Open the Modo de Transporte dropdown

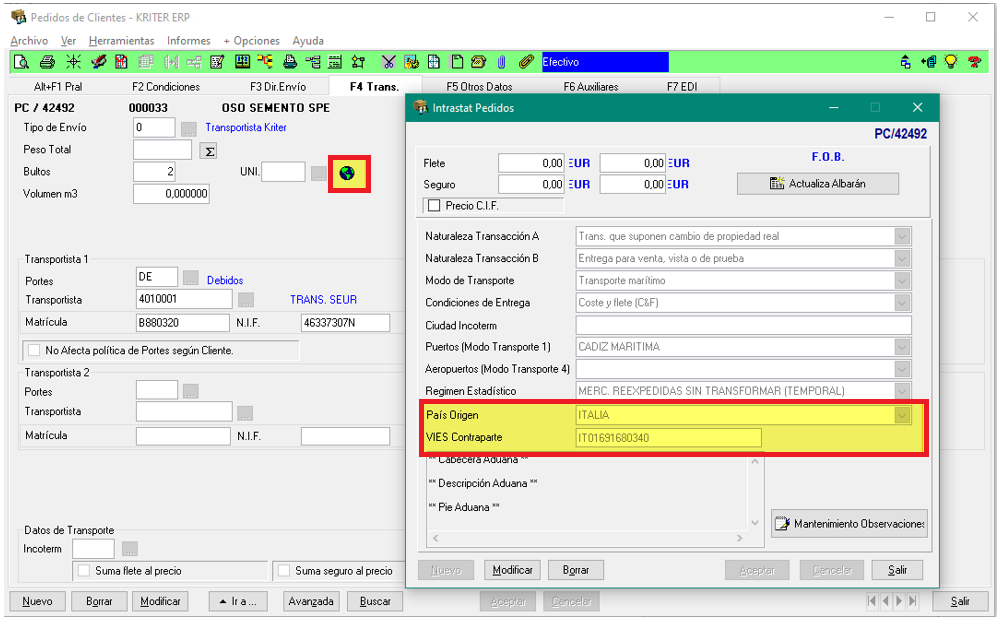coord(902,281)
